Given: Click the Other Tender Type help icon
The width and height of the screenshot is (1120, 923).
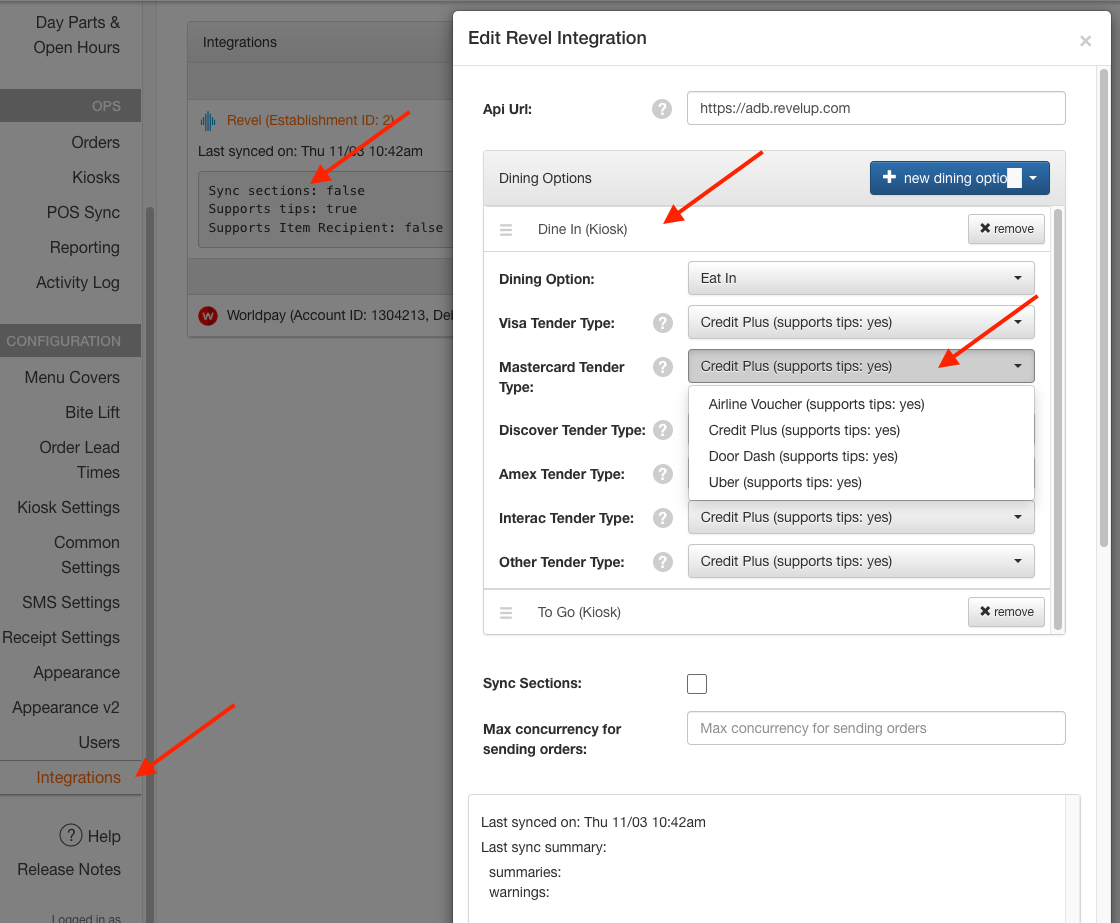Looking at the screenshot, I should coord(663,562).
